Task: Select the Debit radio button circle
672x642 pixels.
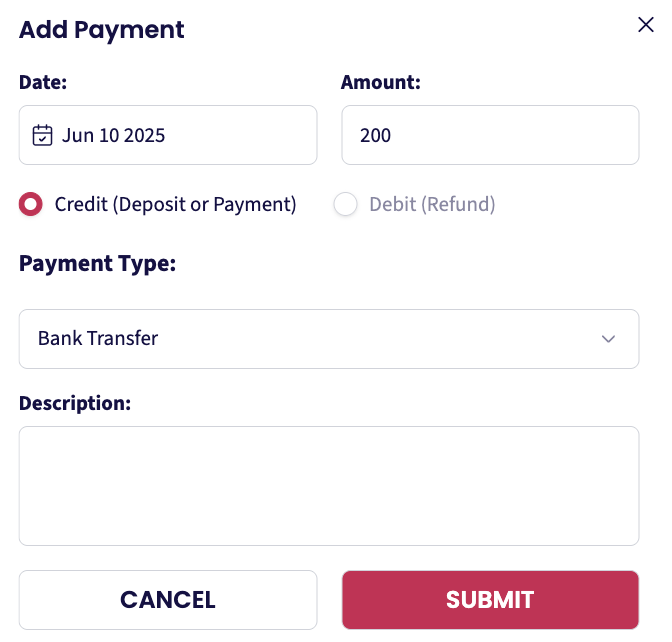Action: click(345, 204)
